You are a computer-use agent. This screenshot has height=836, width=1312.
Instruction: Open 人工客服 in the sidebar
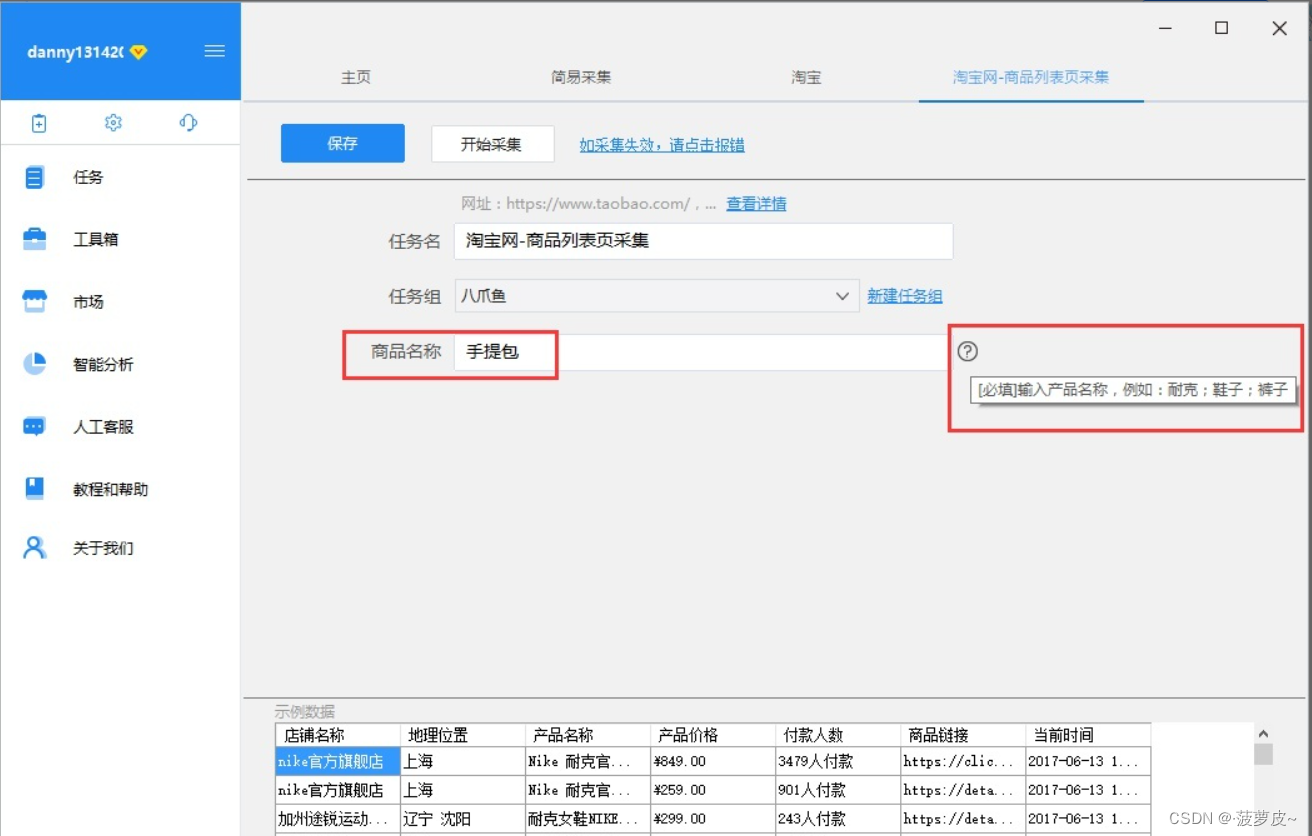[103, 427]
